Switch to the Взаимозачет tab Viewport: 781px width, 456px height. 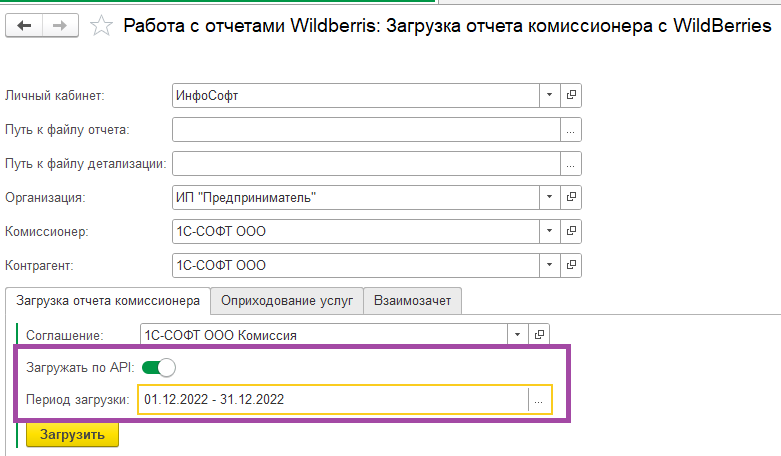click(412, 301)
